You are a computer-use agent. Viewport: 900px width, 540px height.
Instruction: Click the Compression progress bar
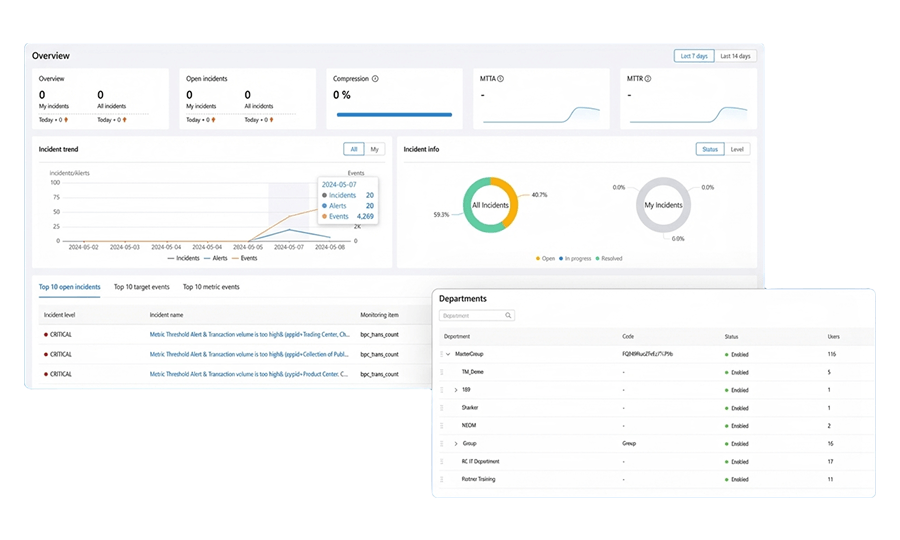[394, 115]
